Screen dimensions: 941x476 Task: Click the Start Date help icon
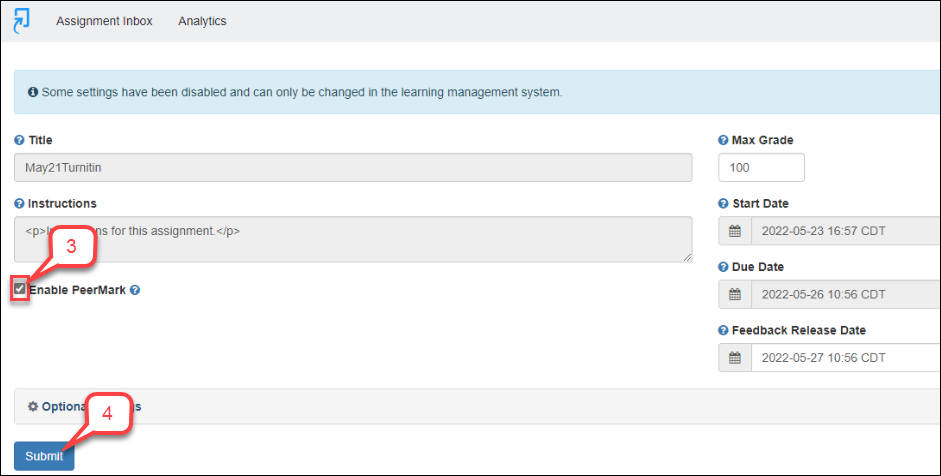click(x=723, y=204)
